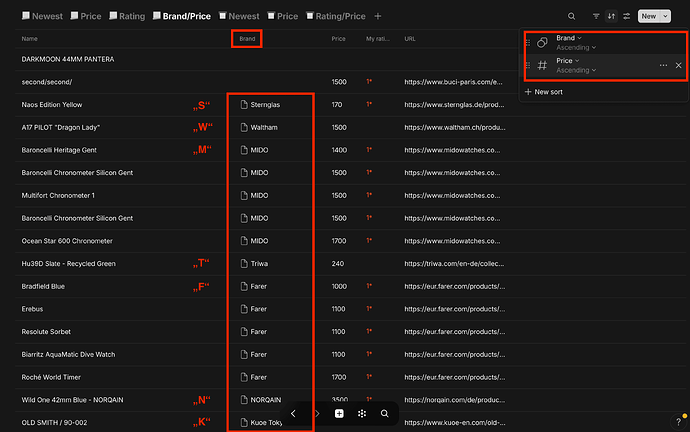The width and height of the screenshot is (690, 432).
Task: Click the Brand relation icon in sort panel
Action: [x=542, y=43]
